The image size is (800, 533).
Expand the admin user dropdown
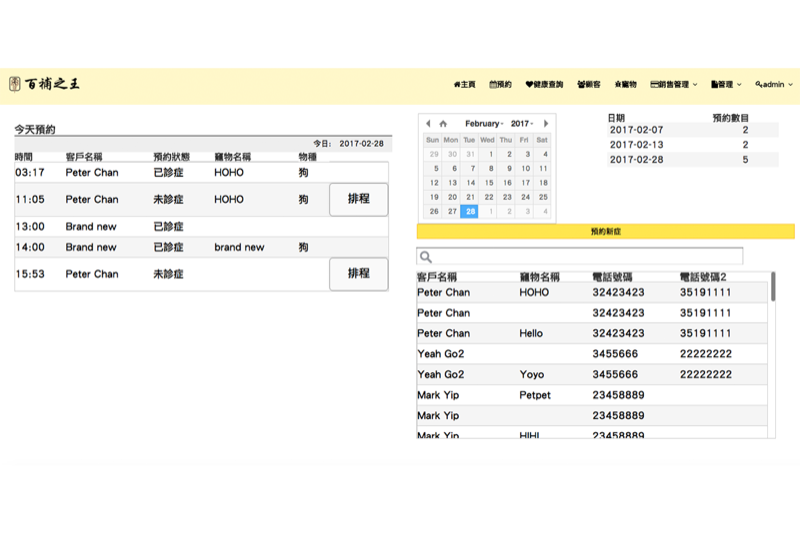pyautogui.click(x=774, y=85)
